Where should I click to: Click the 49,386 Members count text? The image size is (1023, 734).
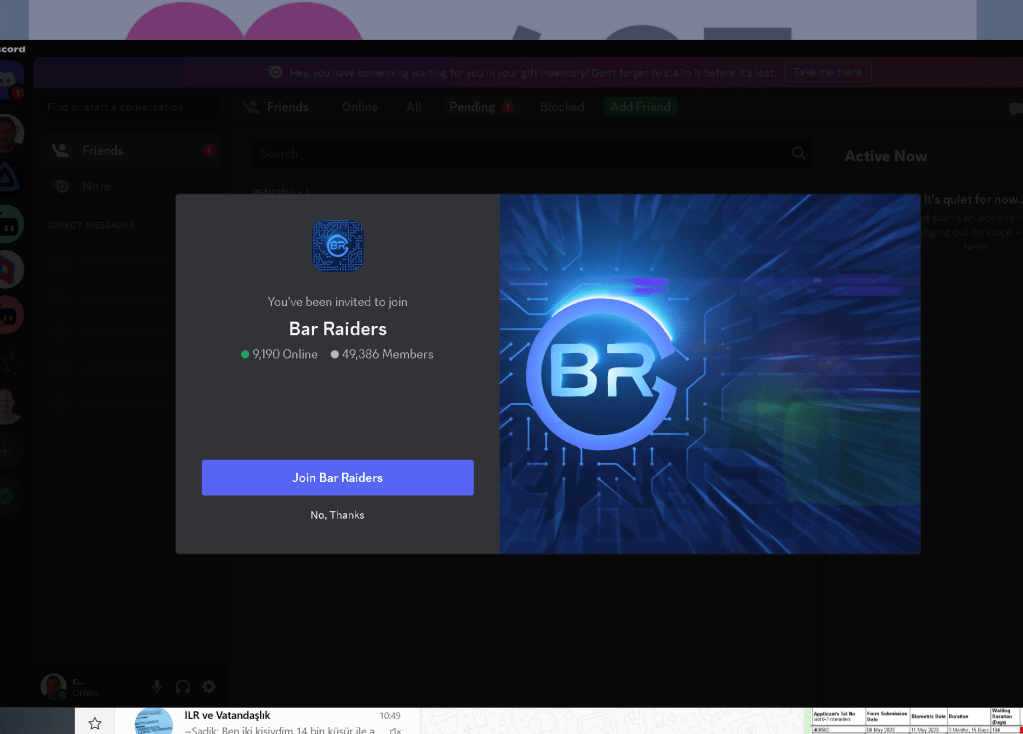pyautogui.click(x=388, y=354)
